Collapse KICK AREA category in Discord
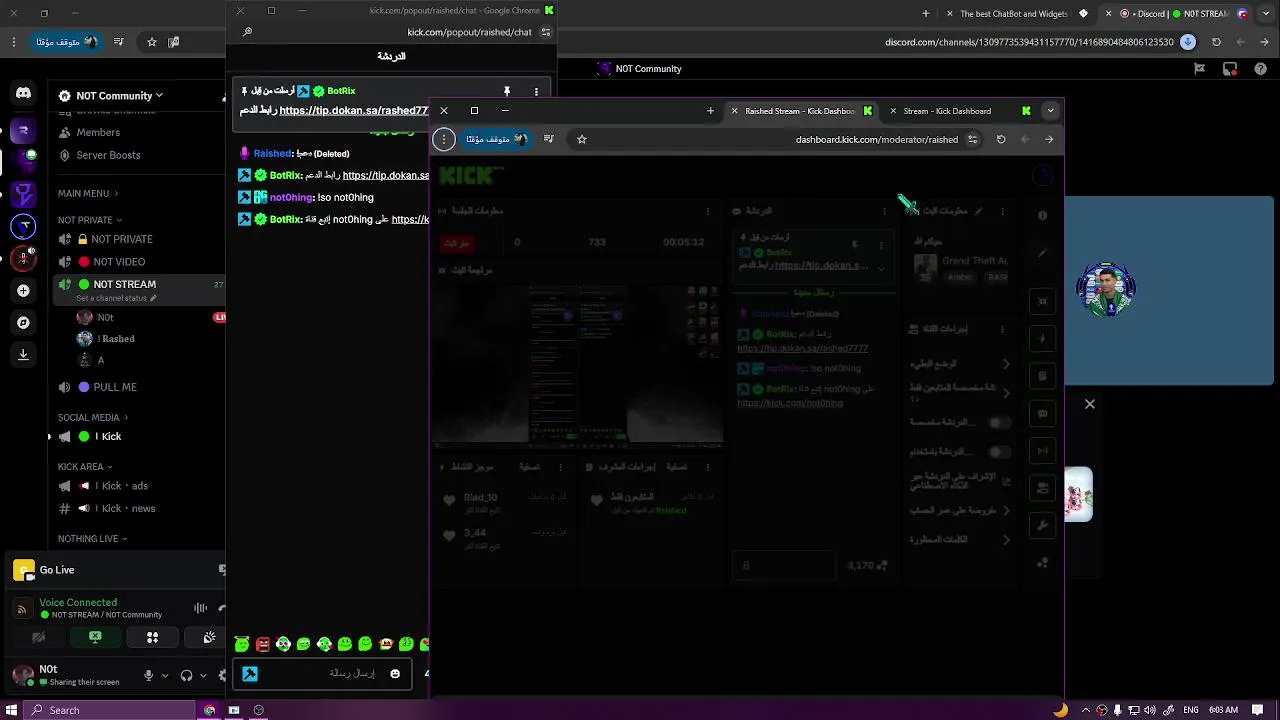 tap(85, 466)
